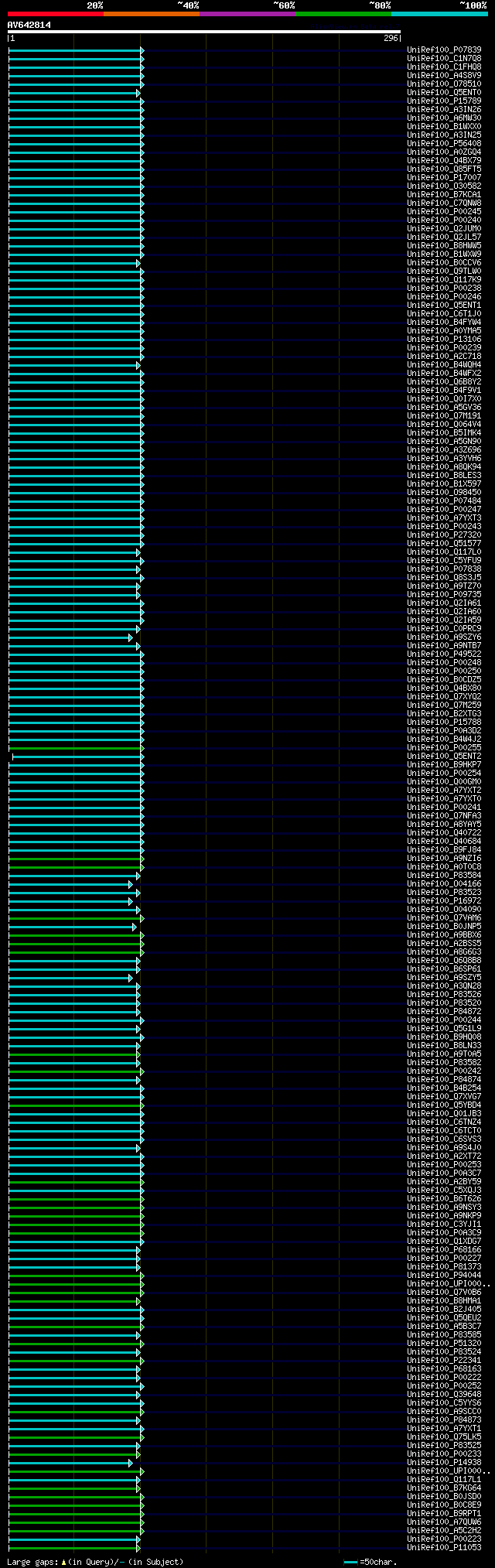Click the UniRef100_P00245 entry
This screenshot has width=495, height=1568.
coord(444,211)
